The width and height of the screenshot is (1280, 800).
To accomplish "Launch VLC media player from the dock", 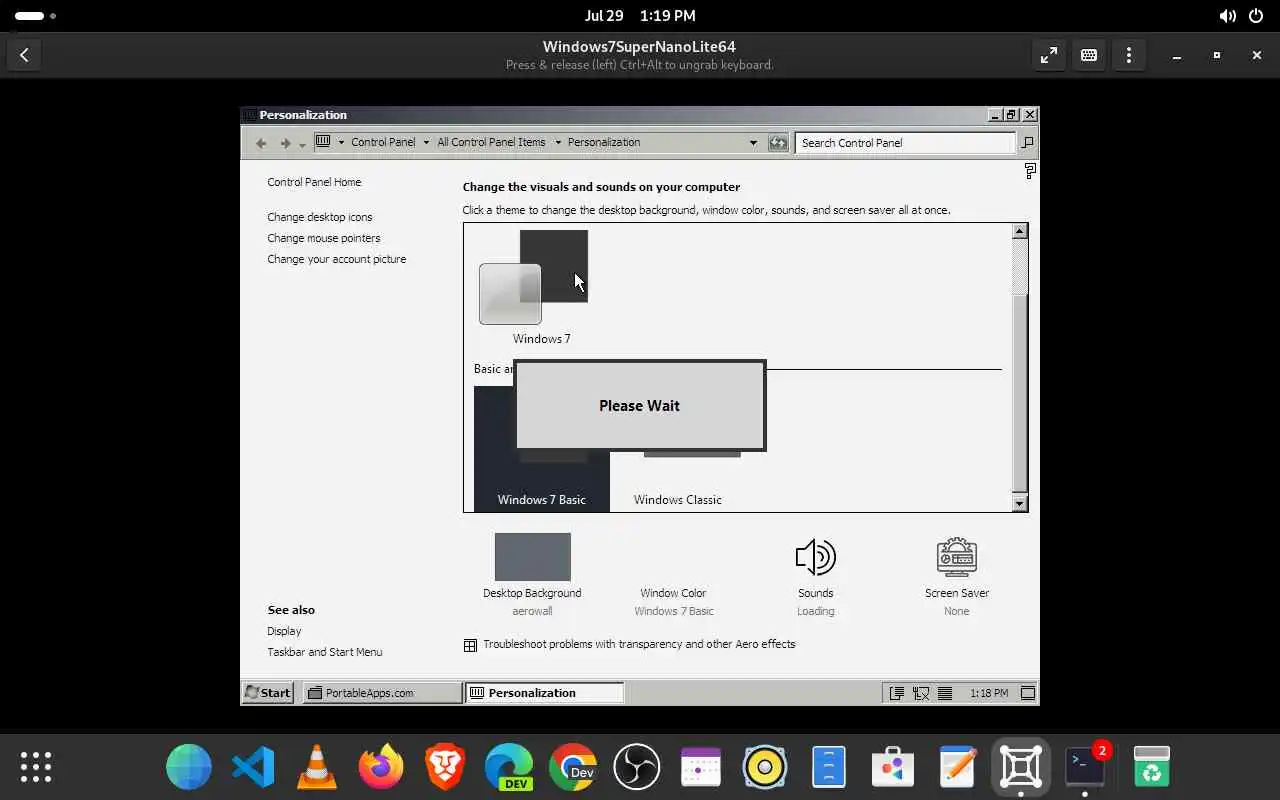I will click(317, 767).
